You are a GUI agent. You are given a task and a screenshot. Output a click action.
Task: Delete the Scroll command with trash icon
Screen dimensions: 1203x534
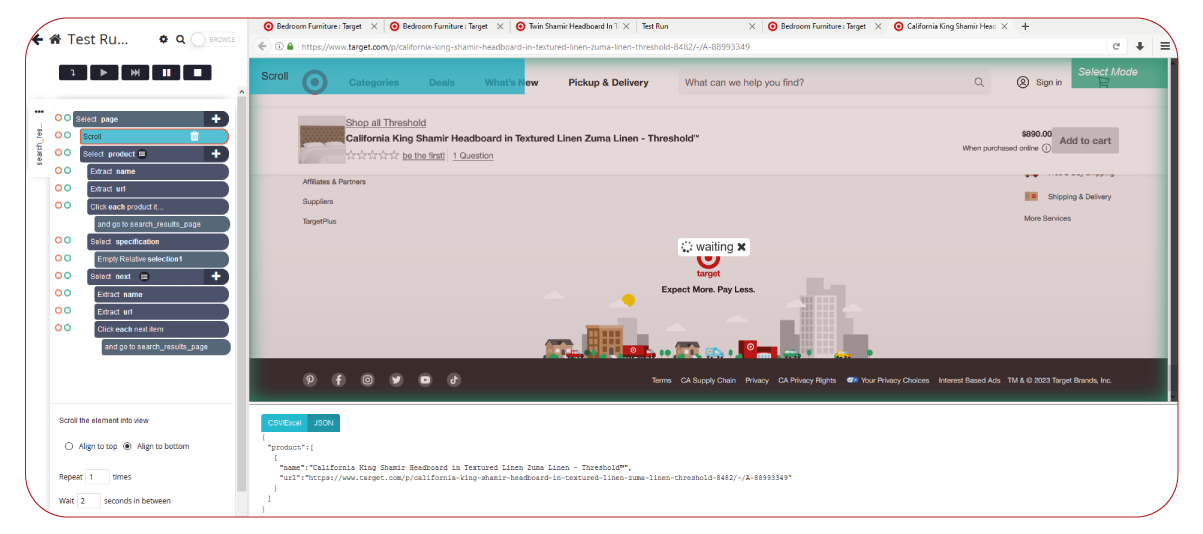coord(194,136)
